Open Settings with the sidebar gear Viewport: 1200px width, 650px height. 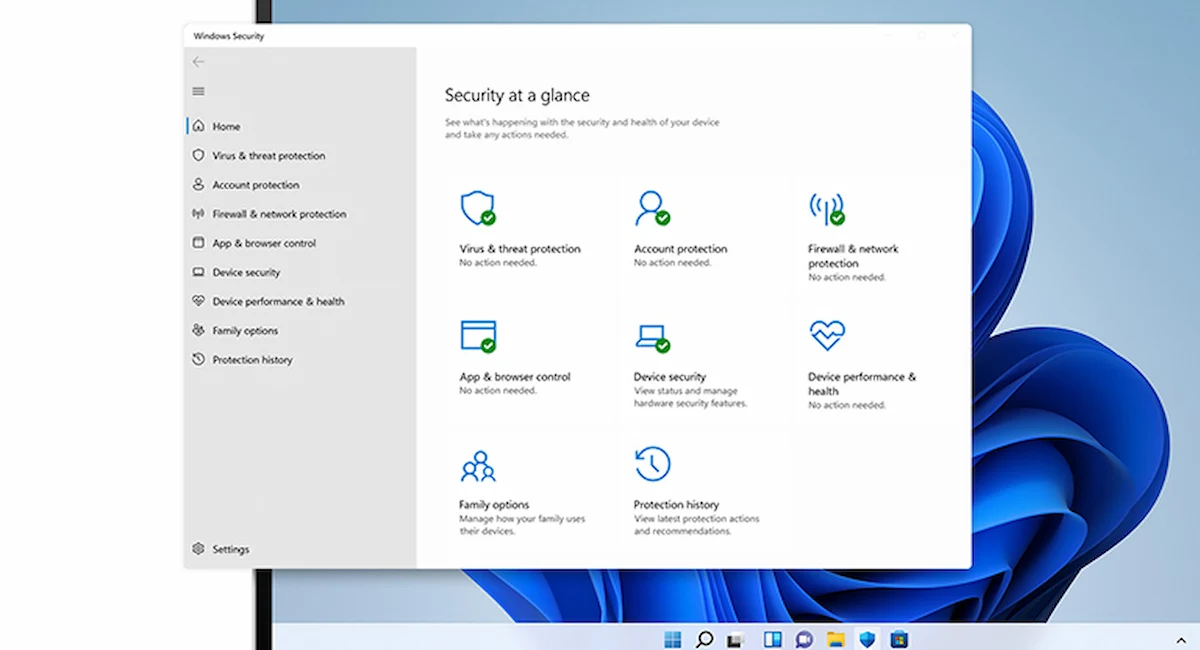[x=221, y=549]
